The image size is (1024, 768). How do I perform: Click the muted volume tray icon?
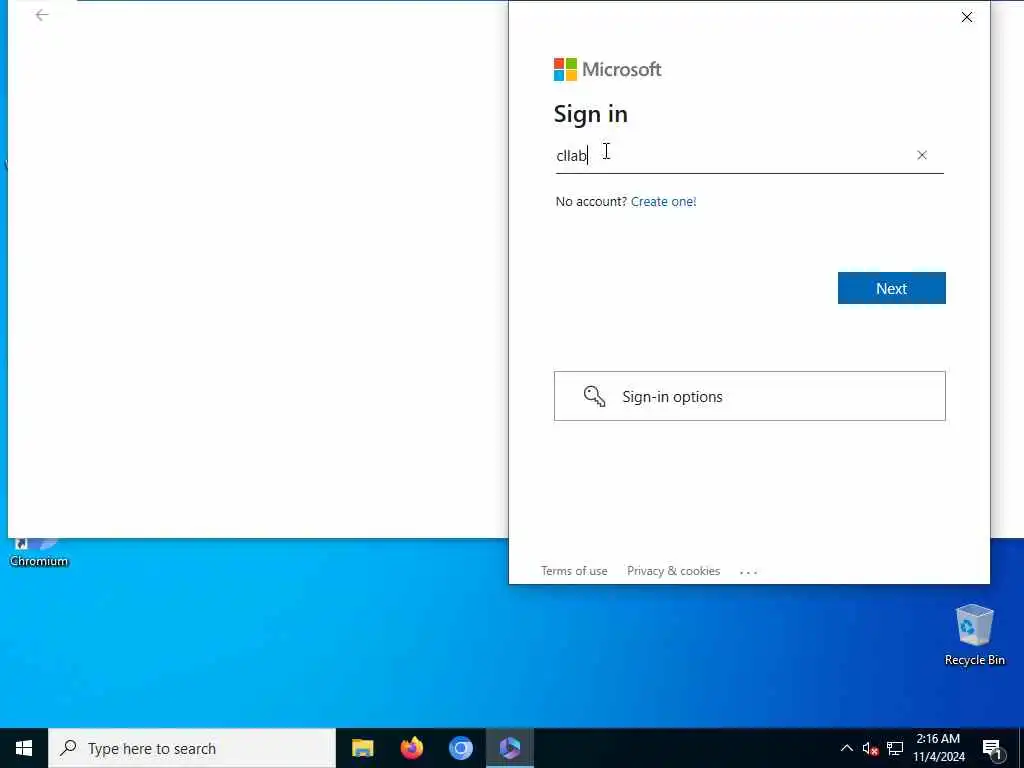click(x=870, y=748)
